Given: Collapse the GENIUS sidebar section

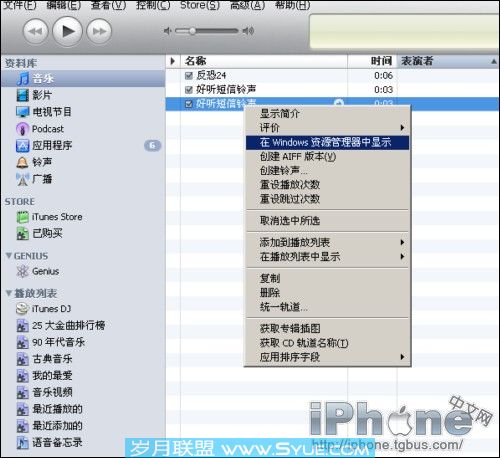Looking at the screenshot, I should click(x=9, y=256).
